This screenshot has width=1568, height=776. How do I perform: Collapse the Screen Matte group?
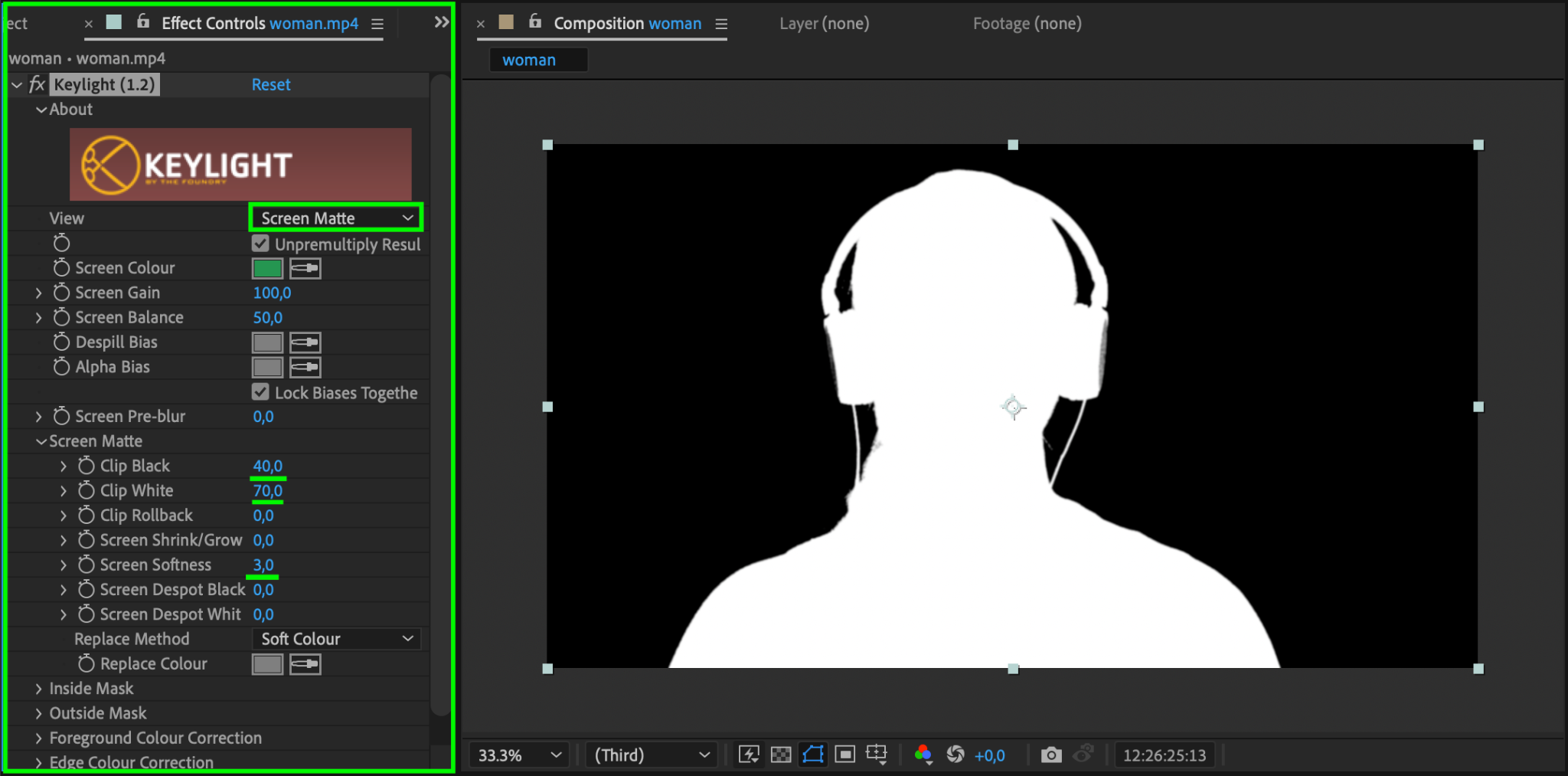pos(41,442)
